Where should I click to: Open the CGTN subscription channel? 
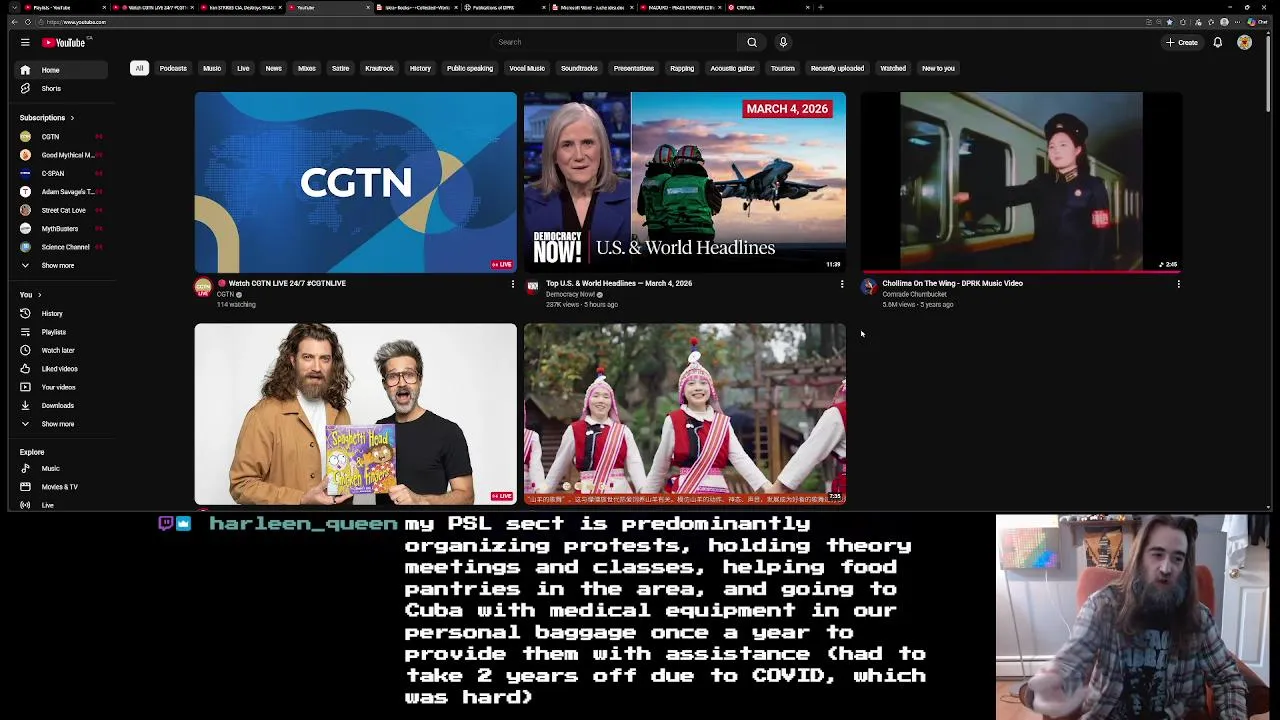point(61,136)
